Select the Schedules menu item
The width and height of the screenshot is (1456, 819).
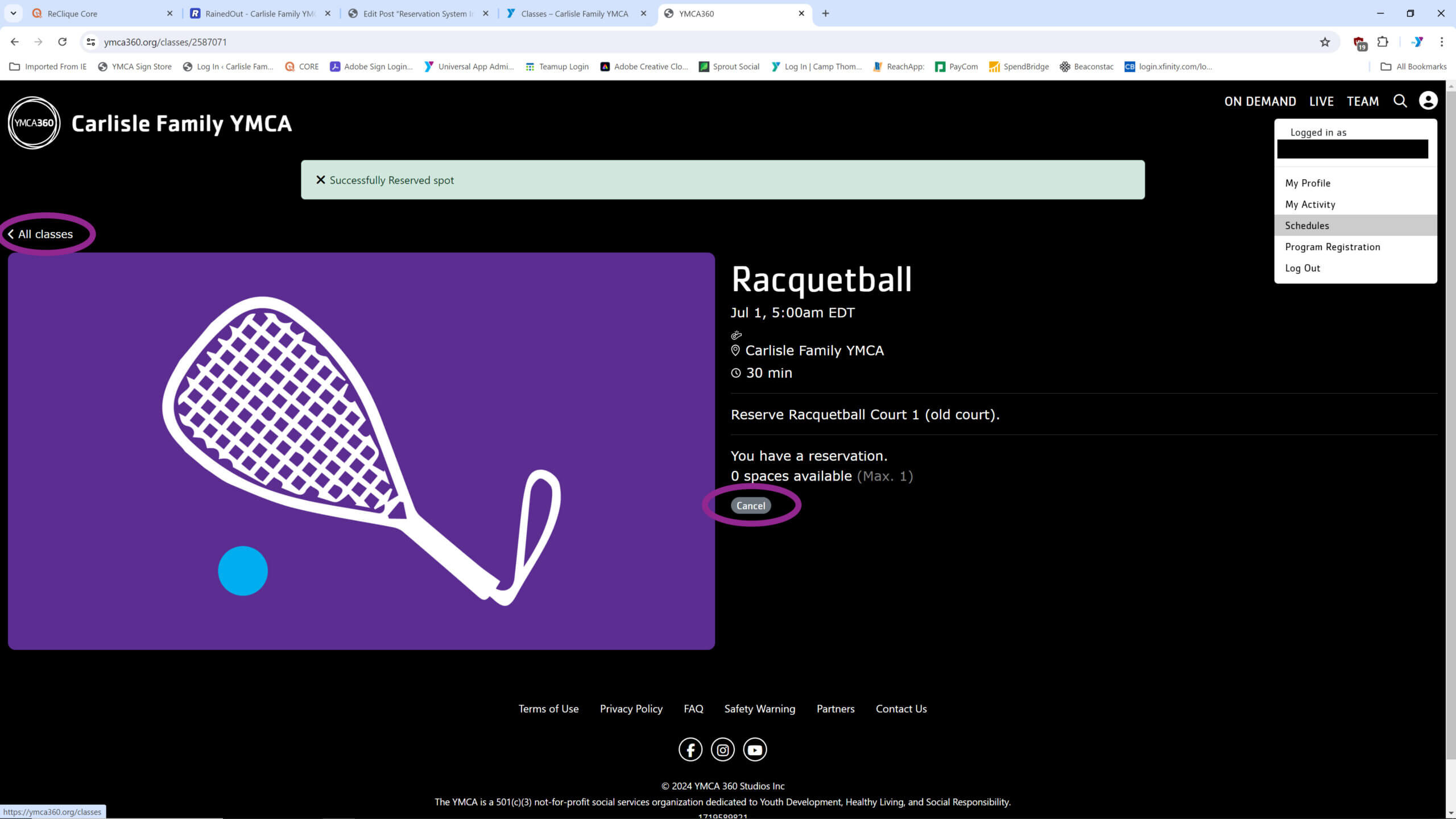(x=1307, y=225)
